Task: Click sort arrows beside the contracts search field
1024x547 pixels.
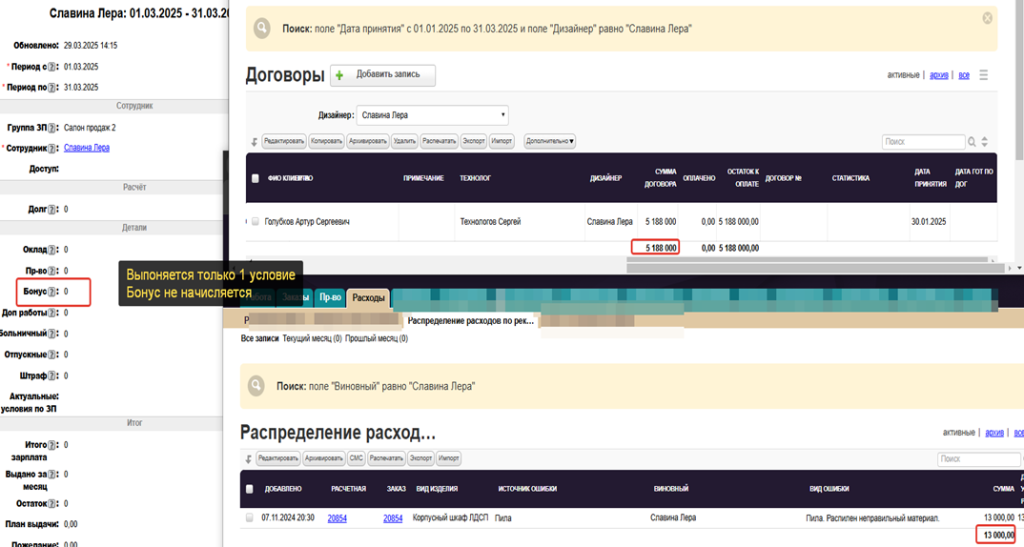Action: pos(985,142)
